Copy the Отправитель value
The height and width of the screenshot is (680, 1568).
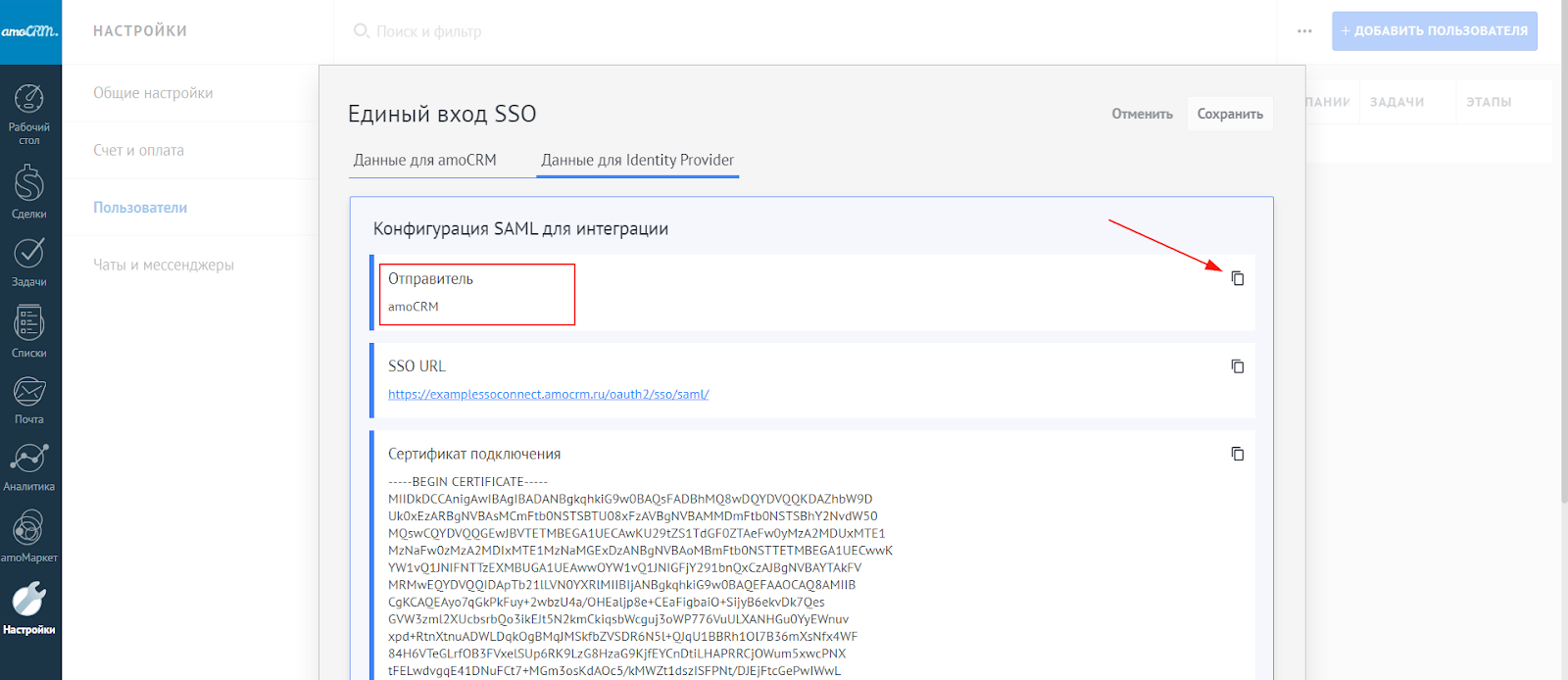(1238, 278)
